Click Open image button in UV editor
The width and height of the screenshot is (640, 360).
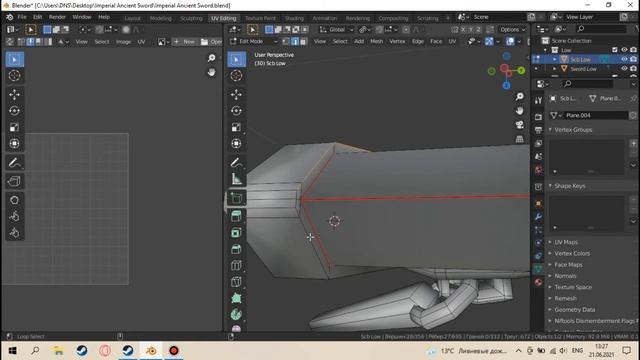pos(211,42)
